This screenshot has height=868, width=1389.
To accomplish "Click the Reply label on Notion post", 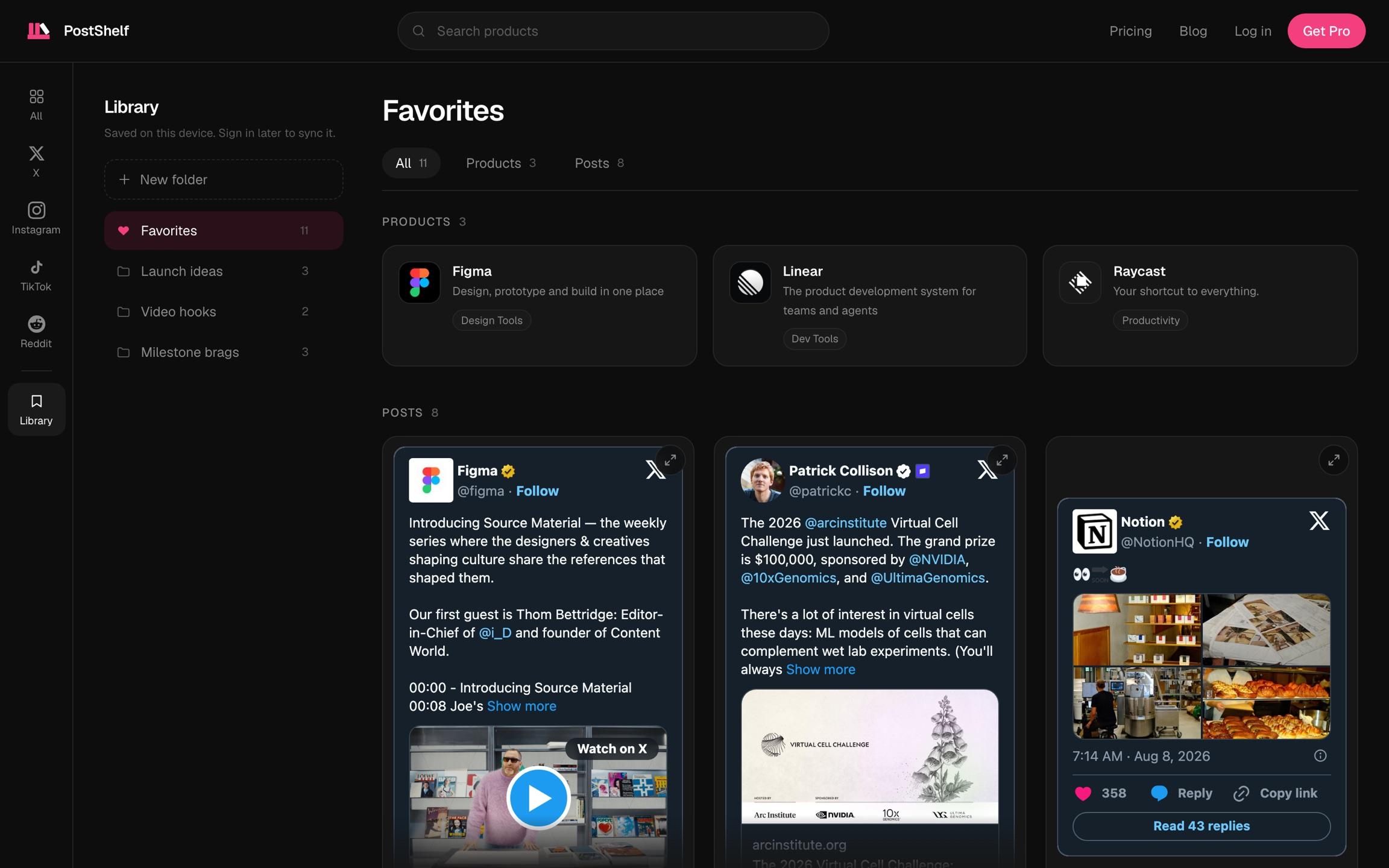I will pyautogui.click(x=1195, y=793).
